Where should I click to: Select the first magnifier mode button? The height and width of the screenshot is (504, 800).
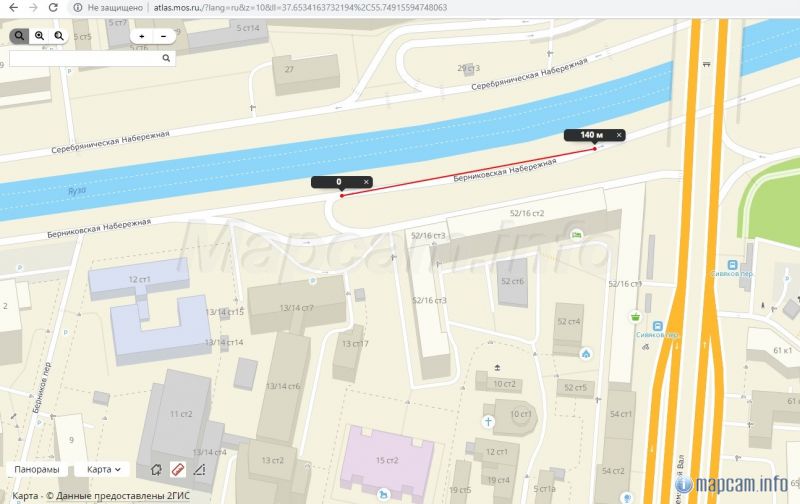point(19,36)
